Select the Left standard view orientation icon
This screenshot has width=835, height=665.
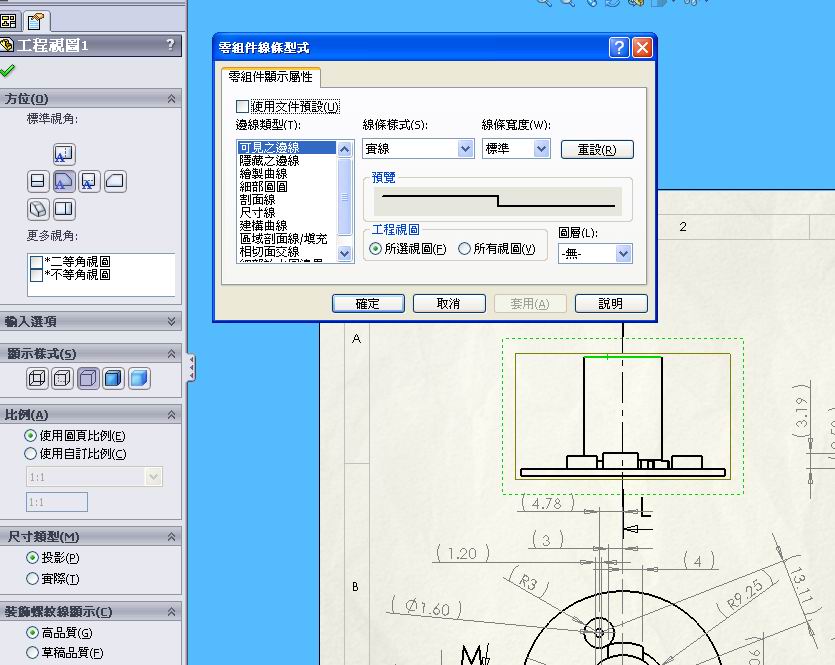pyautogui.click(x=38, y=182)
